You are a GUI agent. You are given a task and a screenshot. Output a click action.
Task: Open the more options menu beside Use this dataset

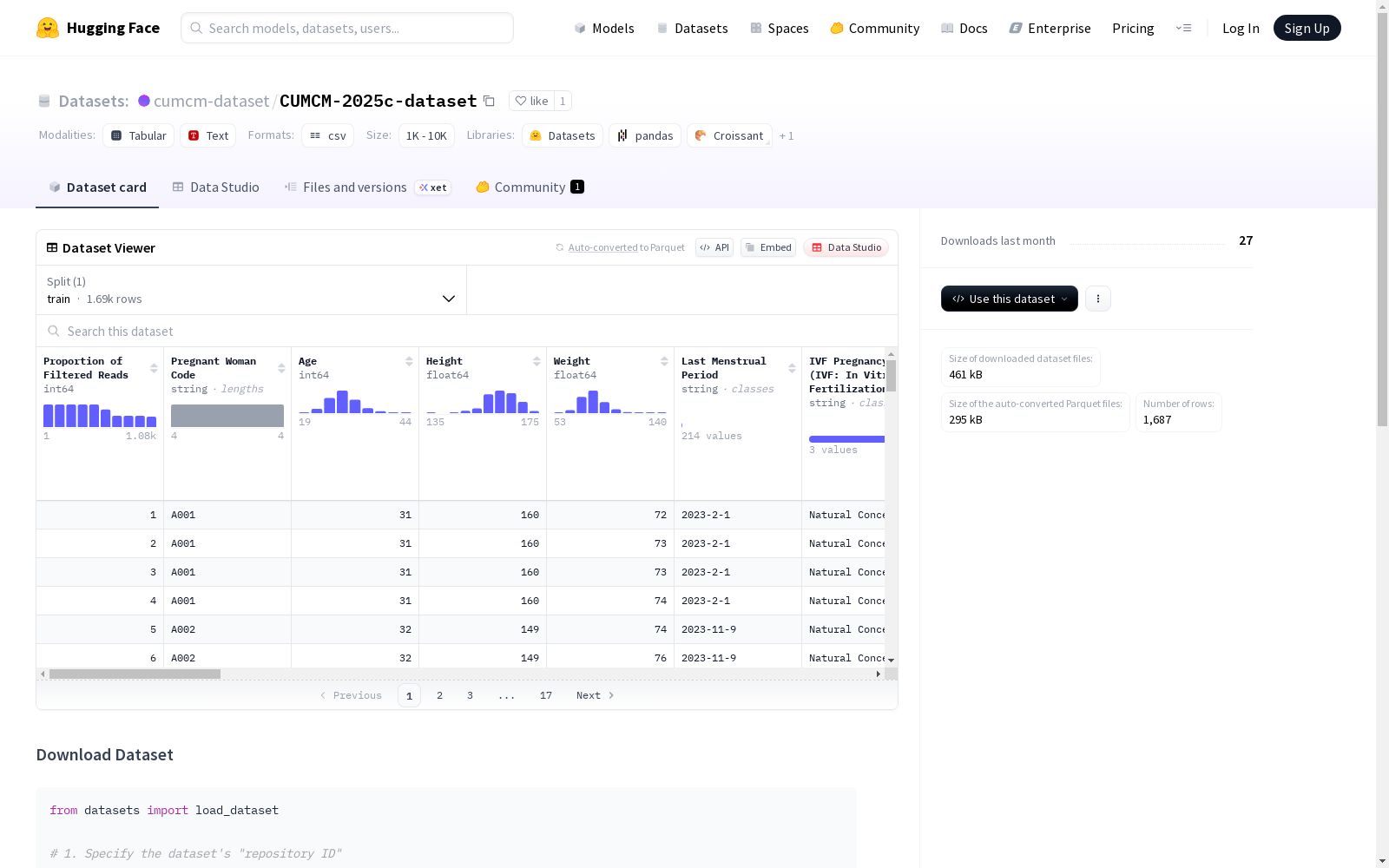[x=1098, y=299]
